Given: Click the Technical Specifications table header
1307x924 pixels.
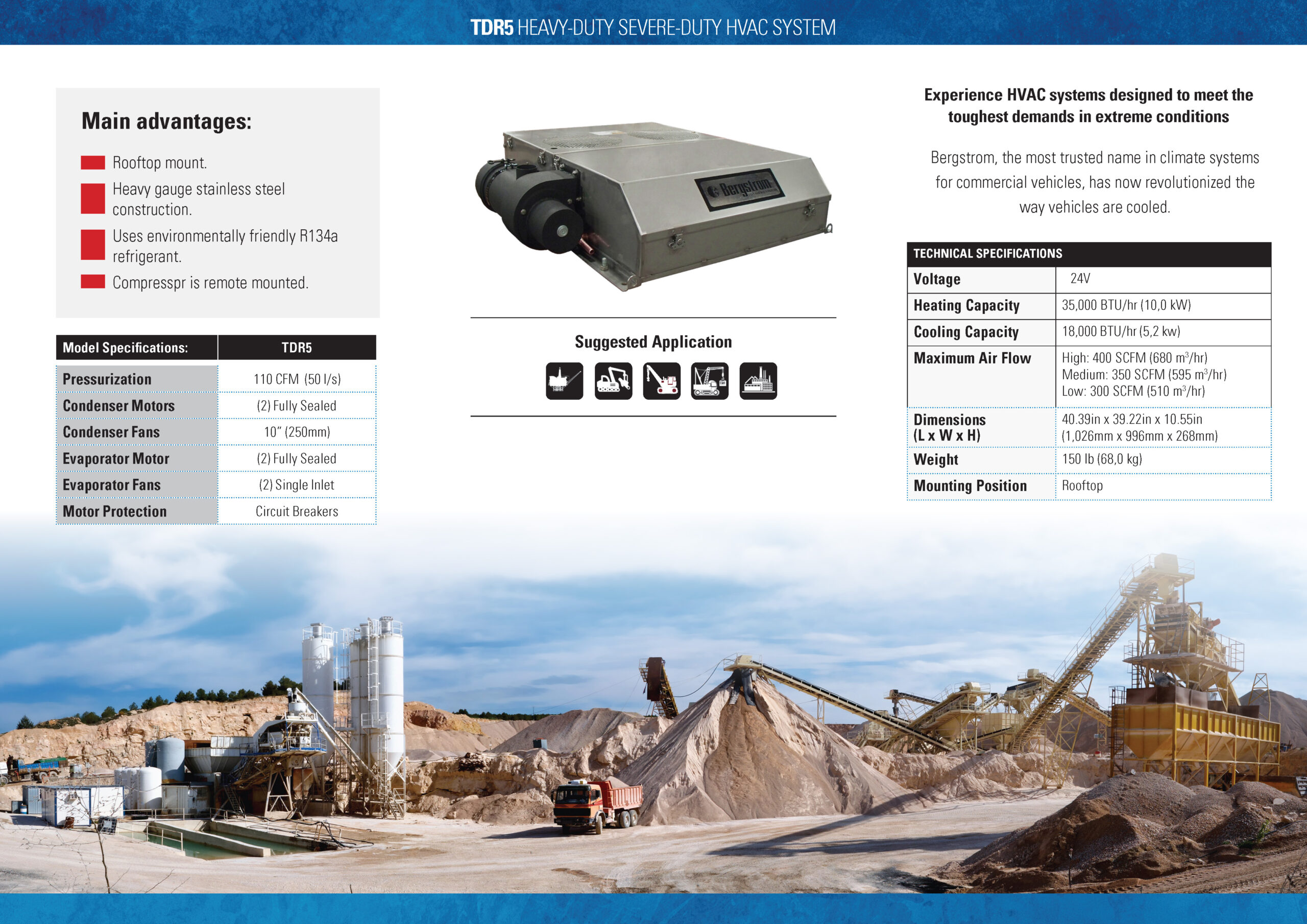Looking at the screenshot, I should (x=987, y=254).
